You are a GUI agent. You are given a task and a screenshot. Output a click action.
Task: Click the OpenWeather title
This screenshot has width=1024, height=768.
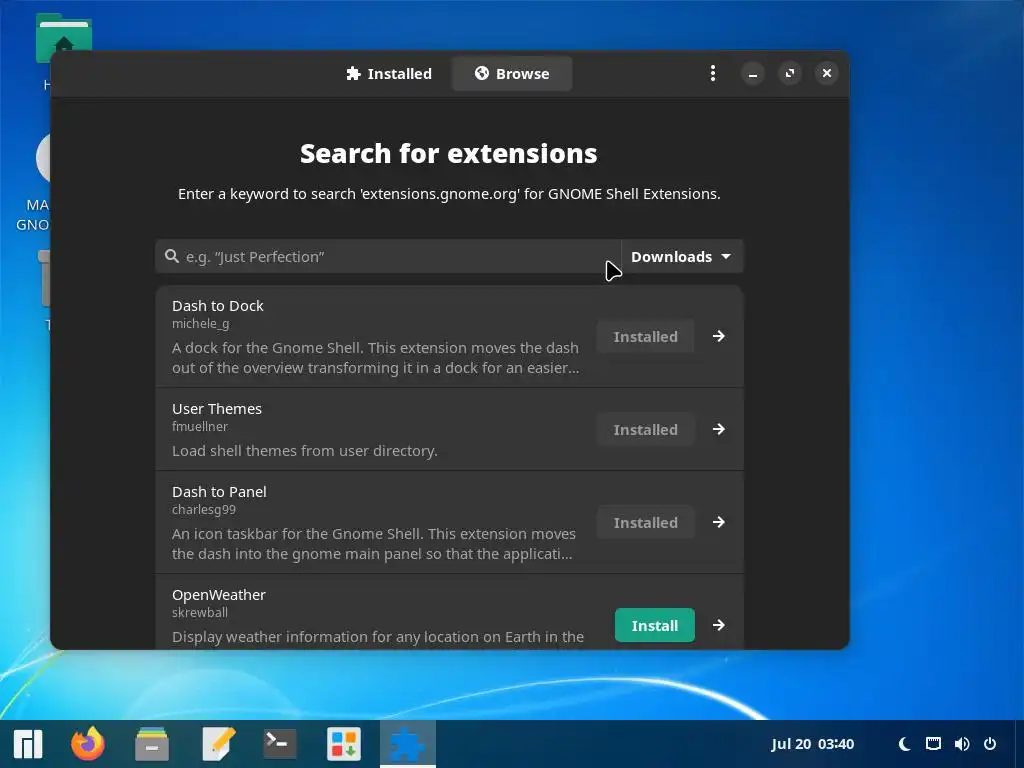[219, 595]
